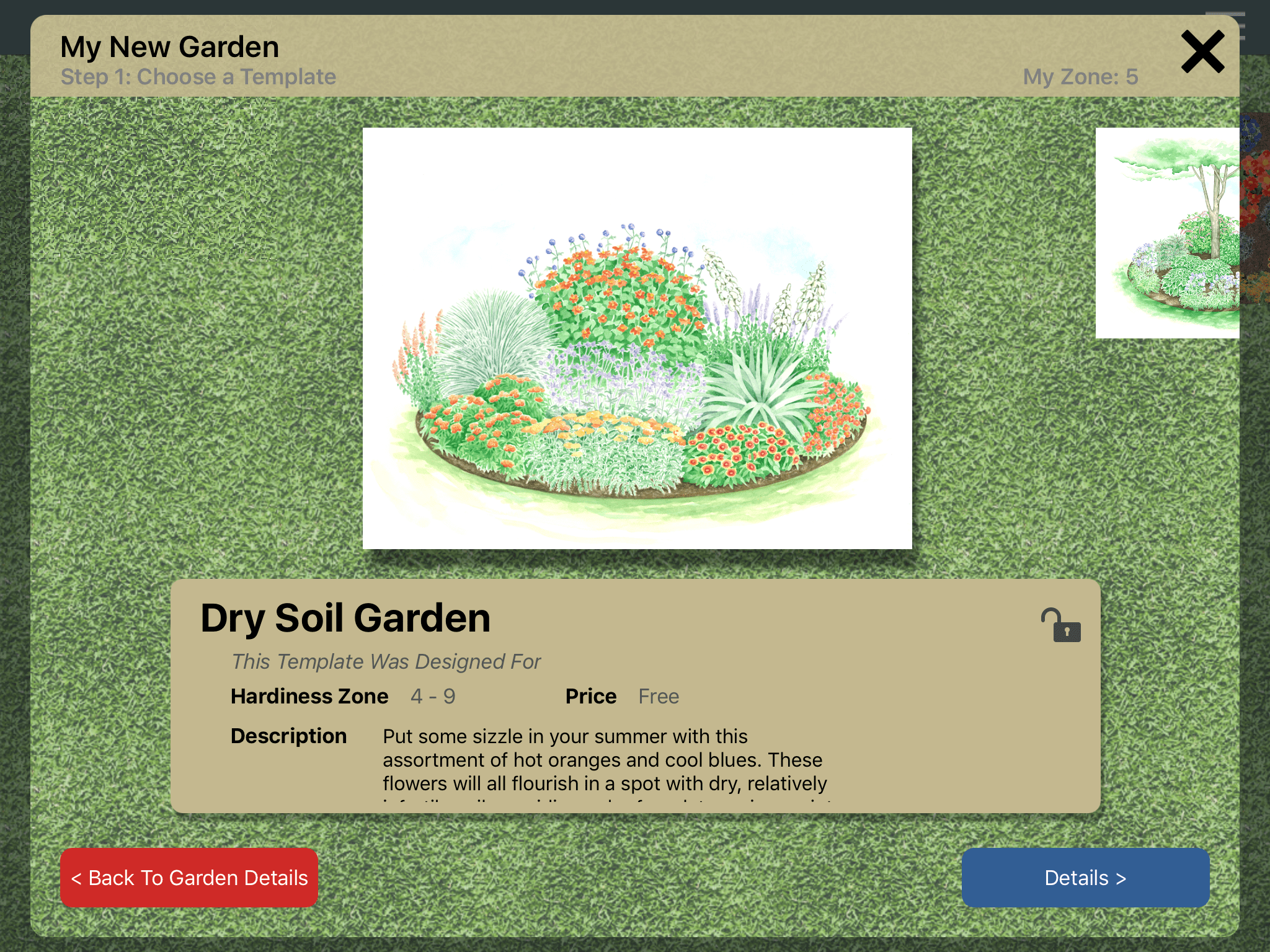Click the Hardiness Zone label
Image resolution: width=1270 pixels, height=952 pixels.
click(309, 696)
